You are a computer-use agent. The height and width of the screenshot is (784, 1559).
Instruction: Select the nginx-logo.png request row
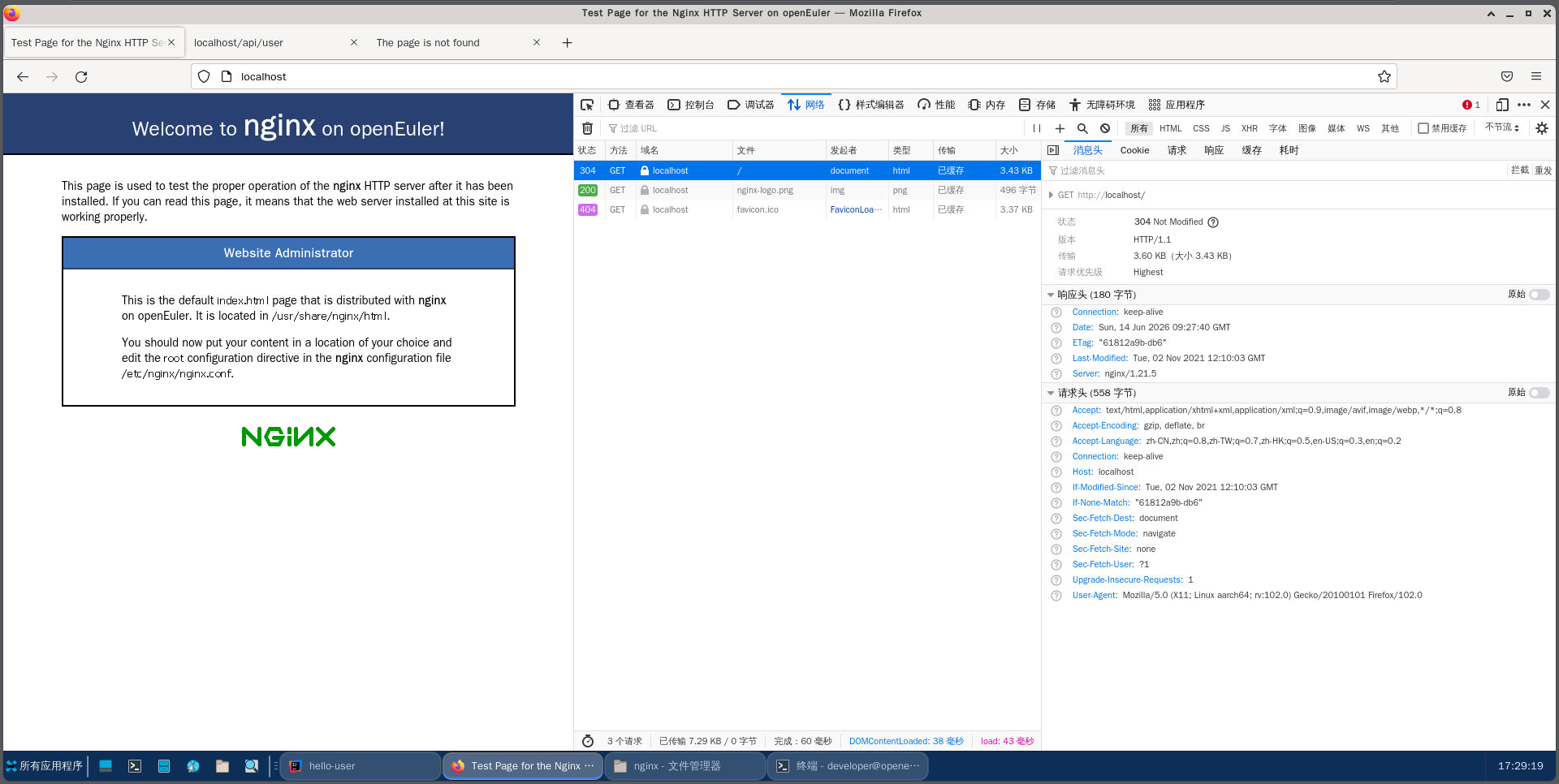(x=807, y=190)
